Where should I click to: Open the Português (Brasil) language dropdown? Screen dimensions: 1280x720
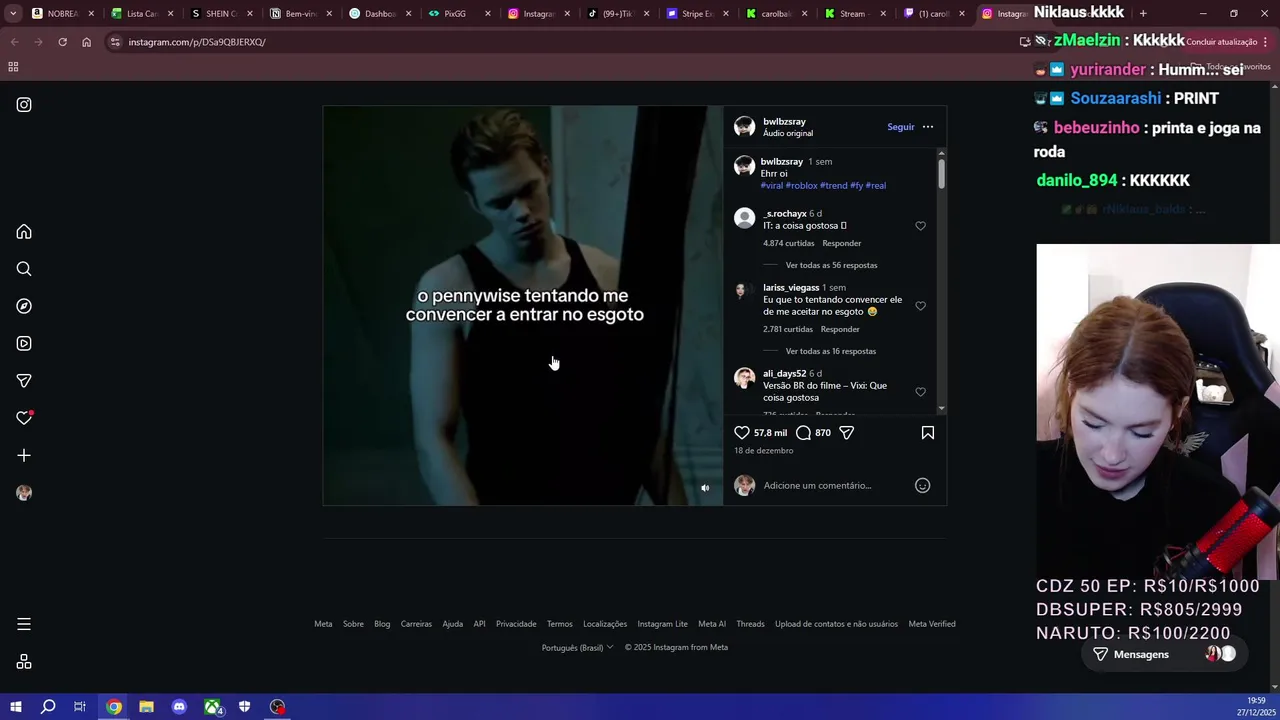tap(577, 647)
